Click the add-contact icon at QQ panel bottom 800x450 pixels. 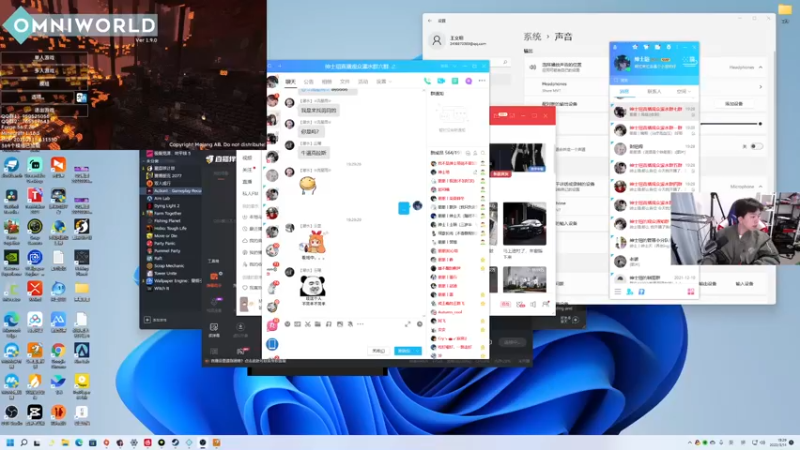coord(630,292)
